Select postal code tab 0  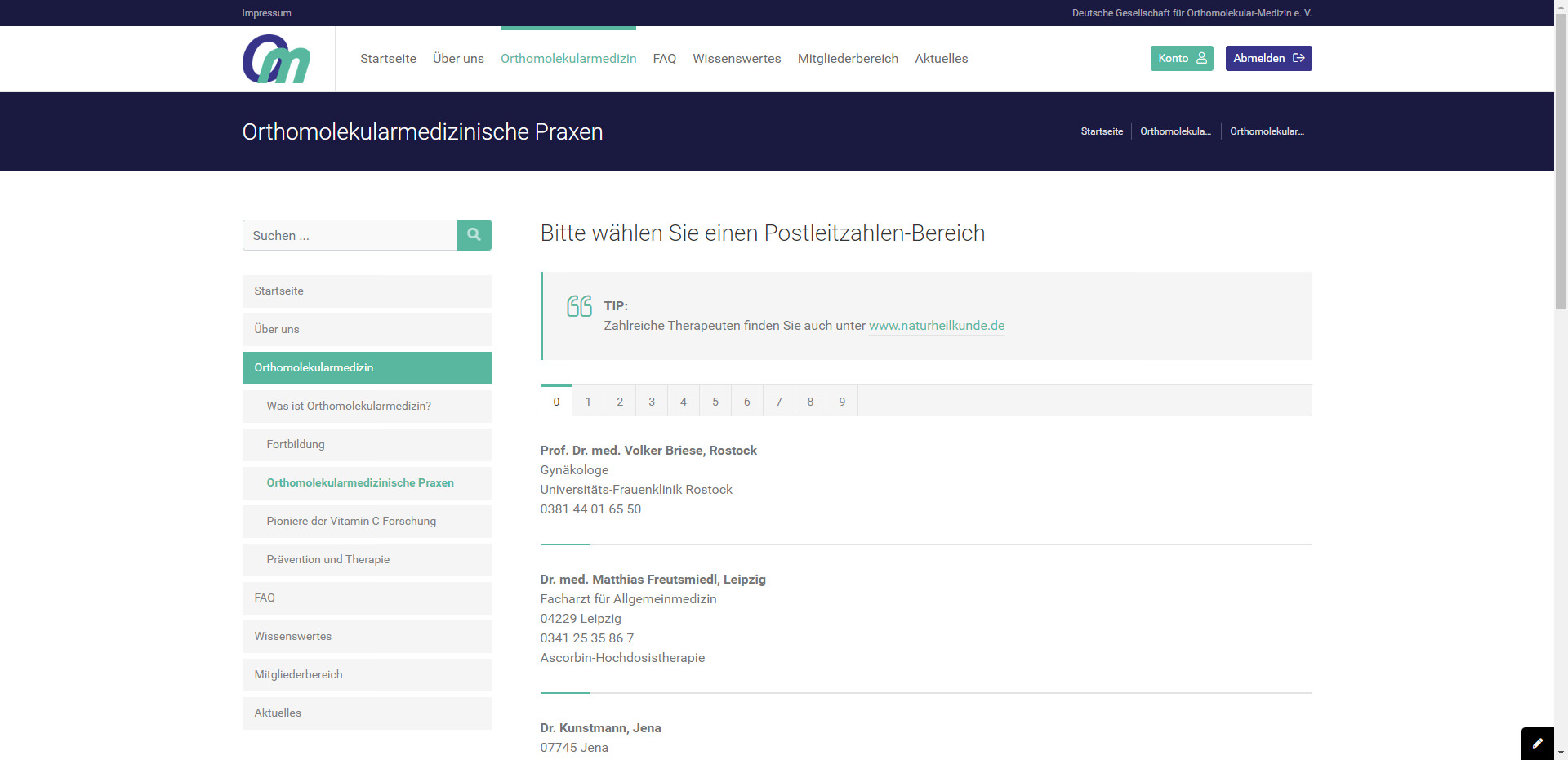click(556, 401)
